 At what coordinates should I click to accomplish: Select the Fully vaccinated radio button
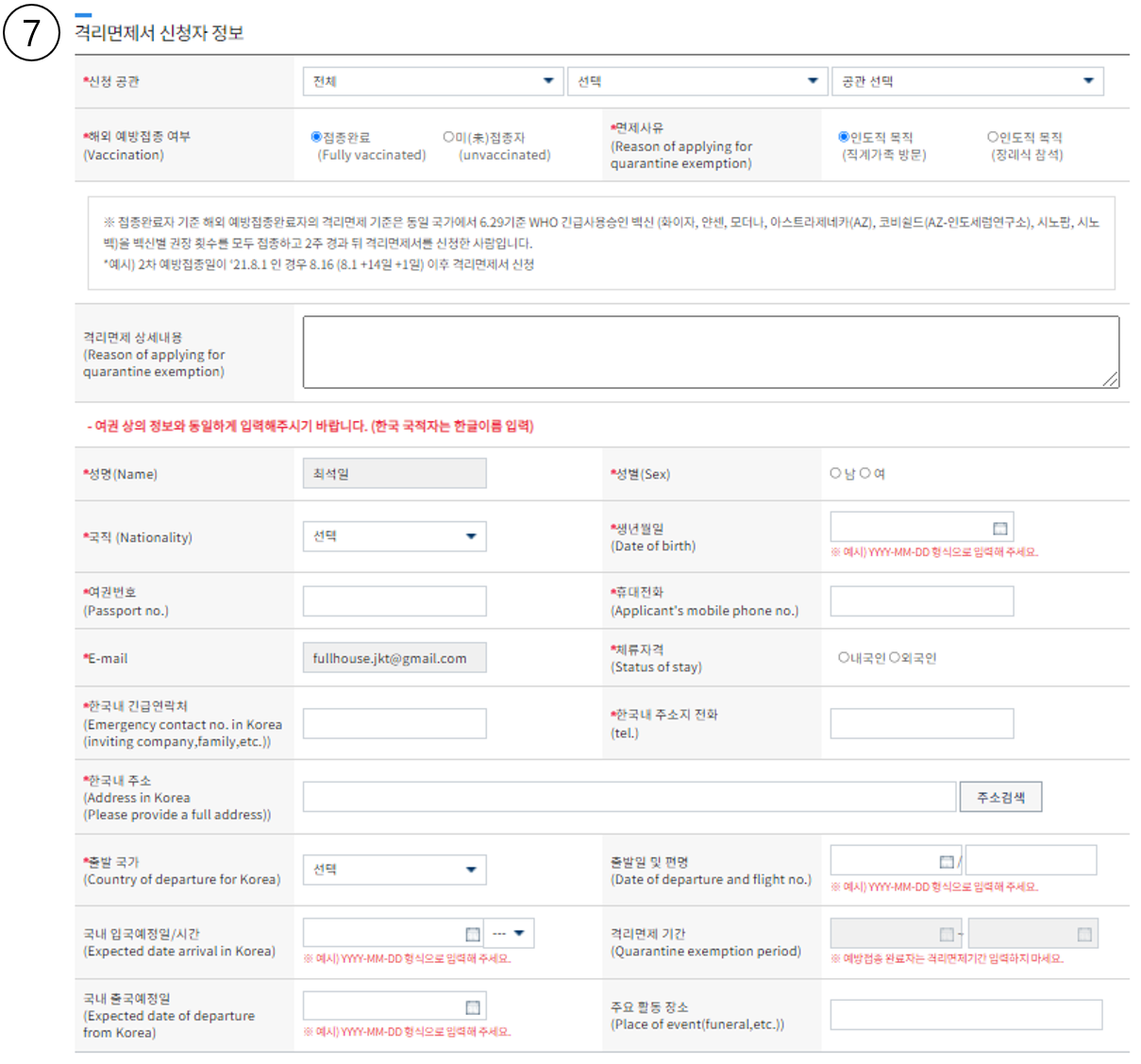point(317,137)
